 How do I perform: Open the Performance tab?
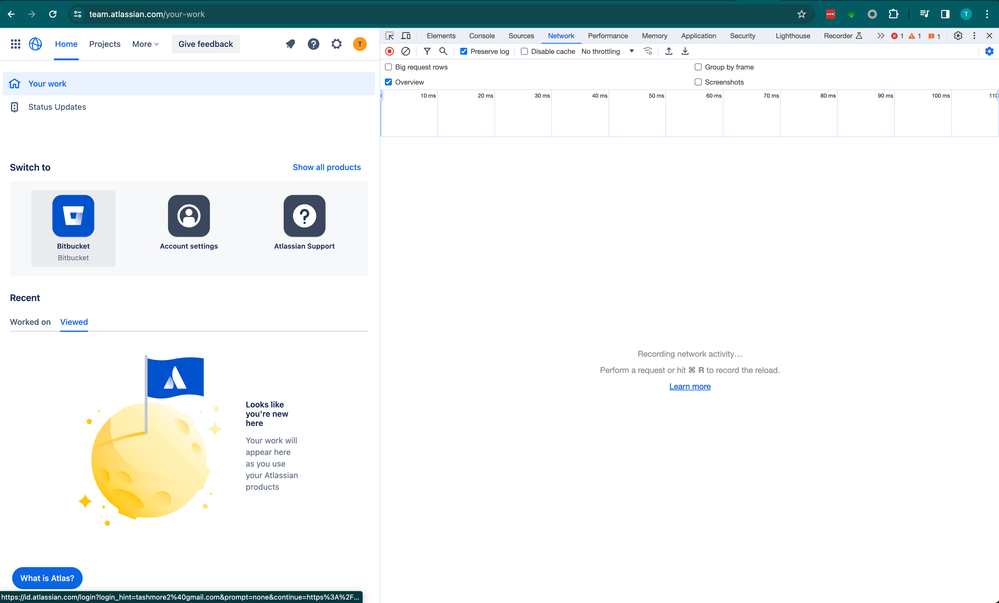(x=608, y=36)
